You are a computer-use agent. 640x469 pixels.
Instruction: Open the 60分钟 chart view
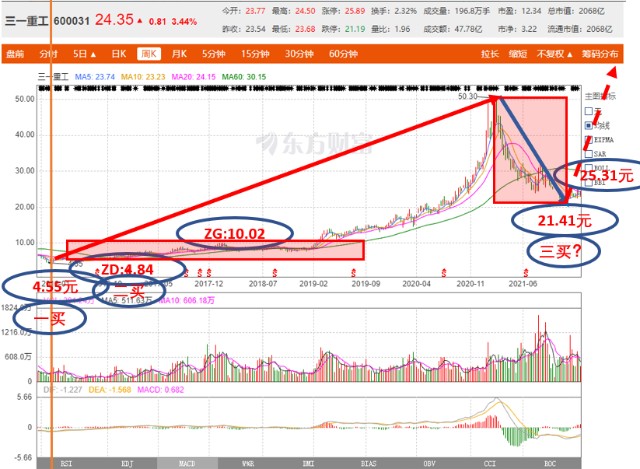click(x=342, y=53)
